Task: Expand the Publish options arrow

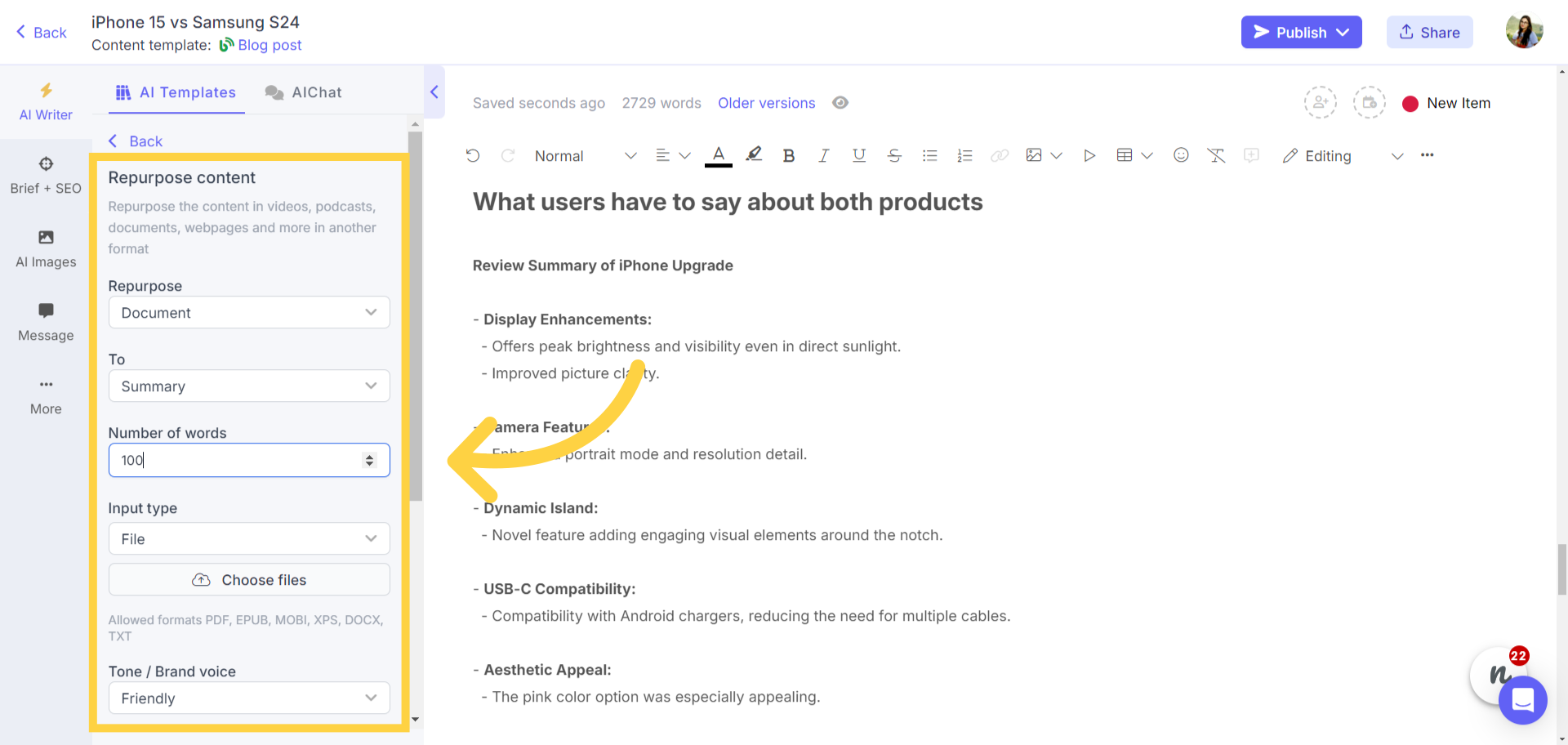Action: tap(1343, 32)
